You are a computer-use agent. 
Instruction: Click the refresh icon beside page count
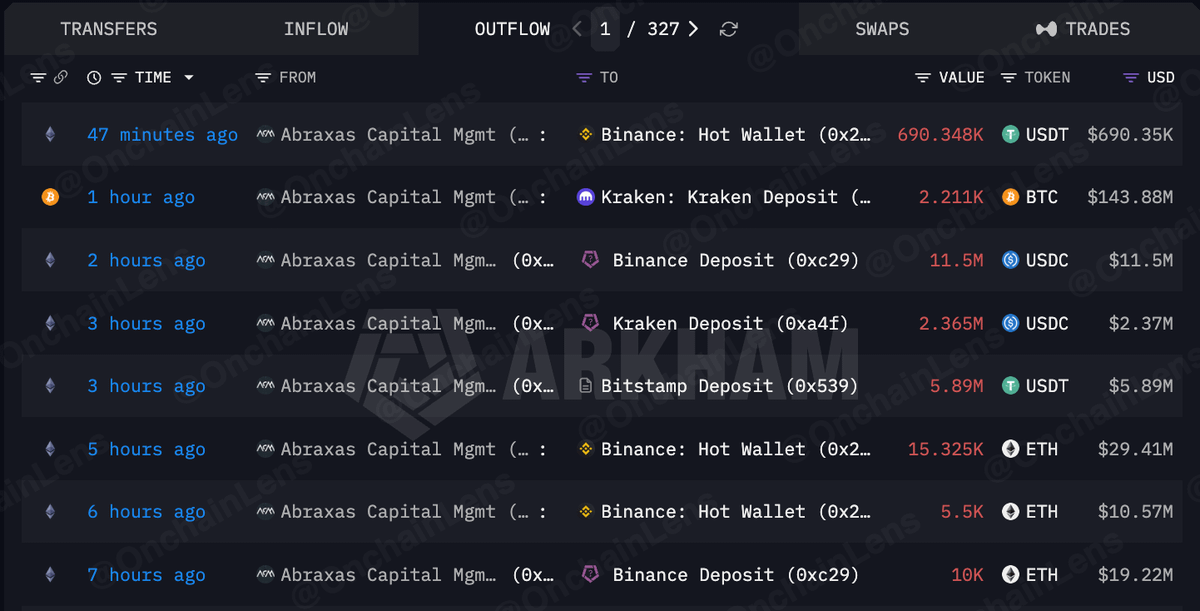pyautogui.click(x=729, y=29)
